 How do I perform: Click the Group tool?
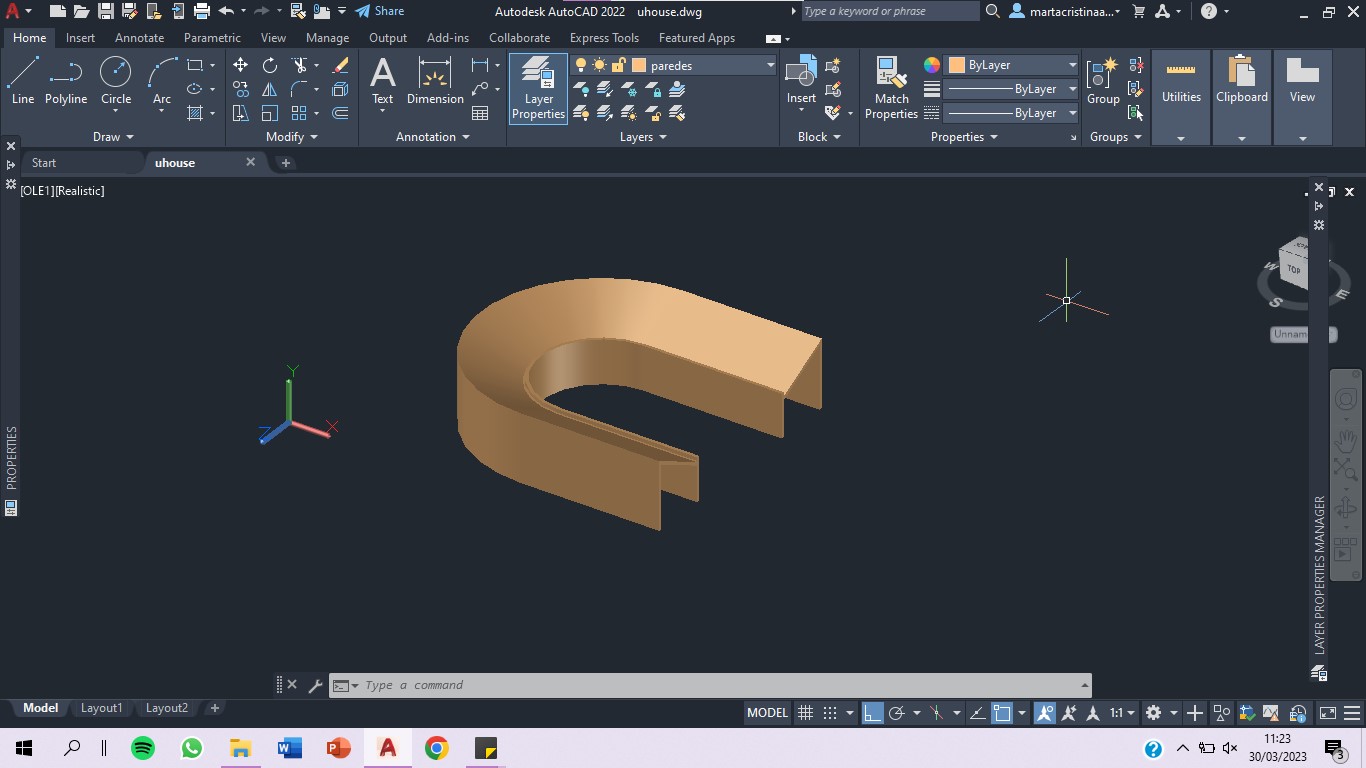pyautogui.click(x=1103, y=80)
